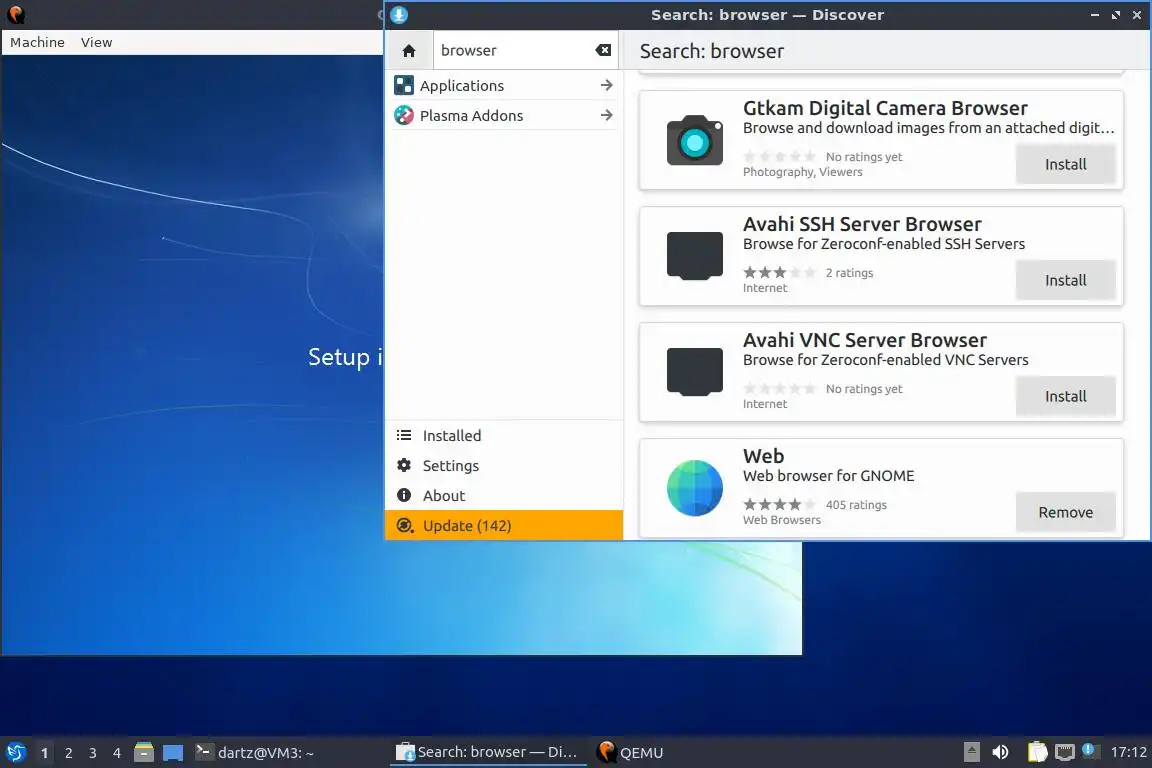Click the tray eject up-arrow icon

coord(971,752)
